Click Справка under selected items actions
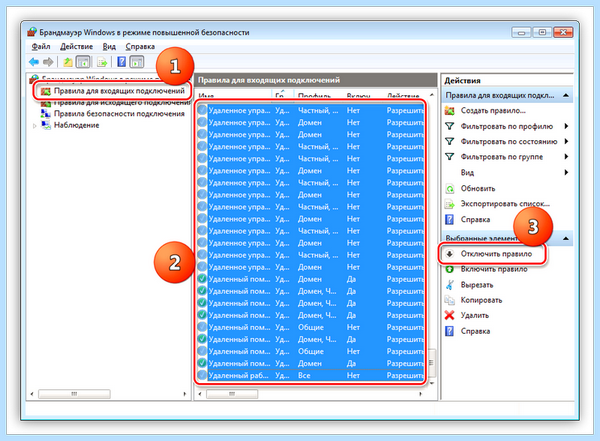 coord(475,331)
